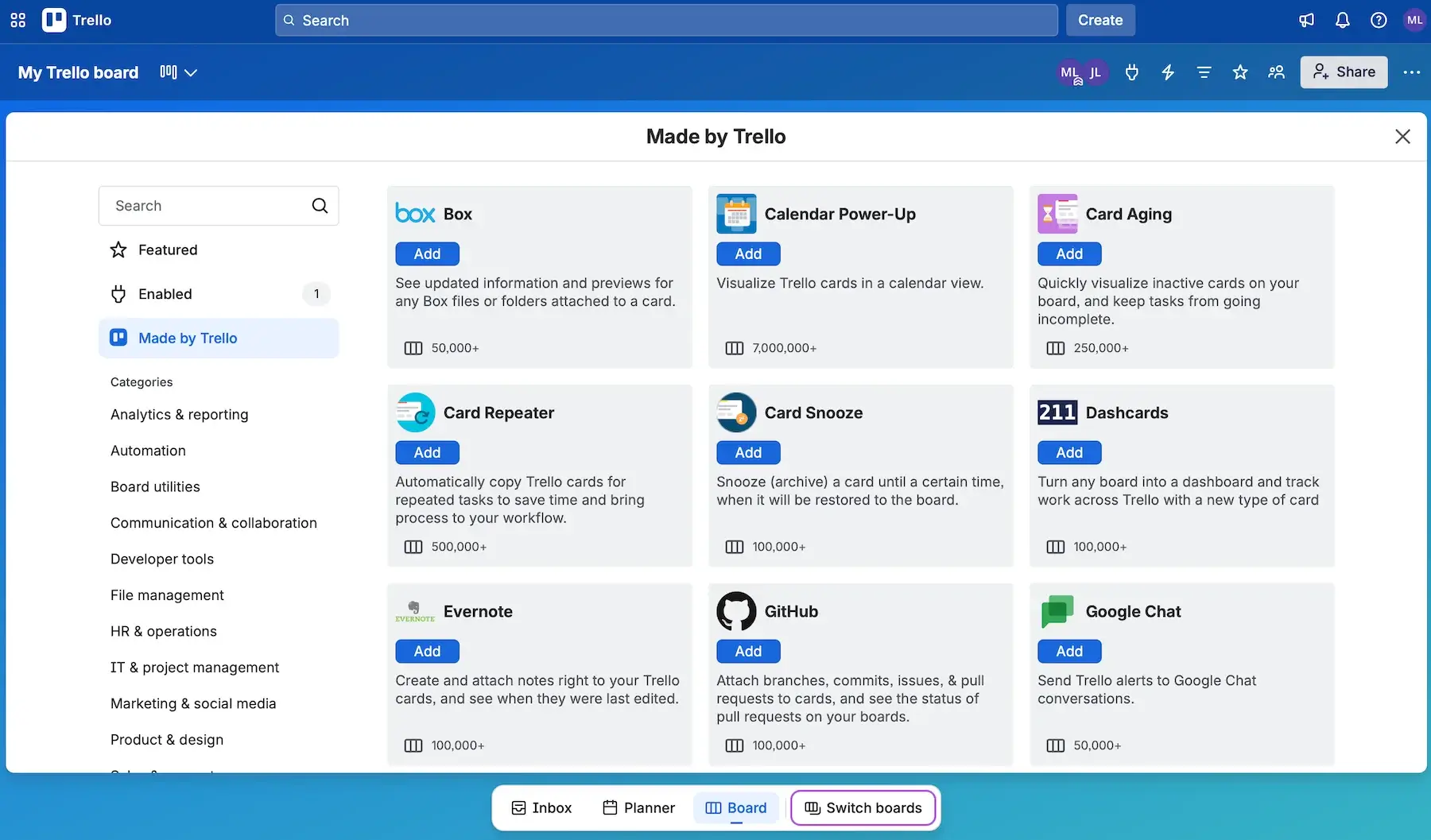Click the Calendar Power-Up icon
Image resolution: width=1431 pixels, height=840 pixels.
(x=736, y=214)
